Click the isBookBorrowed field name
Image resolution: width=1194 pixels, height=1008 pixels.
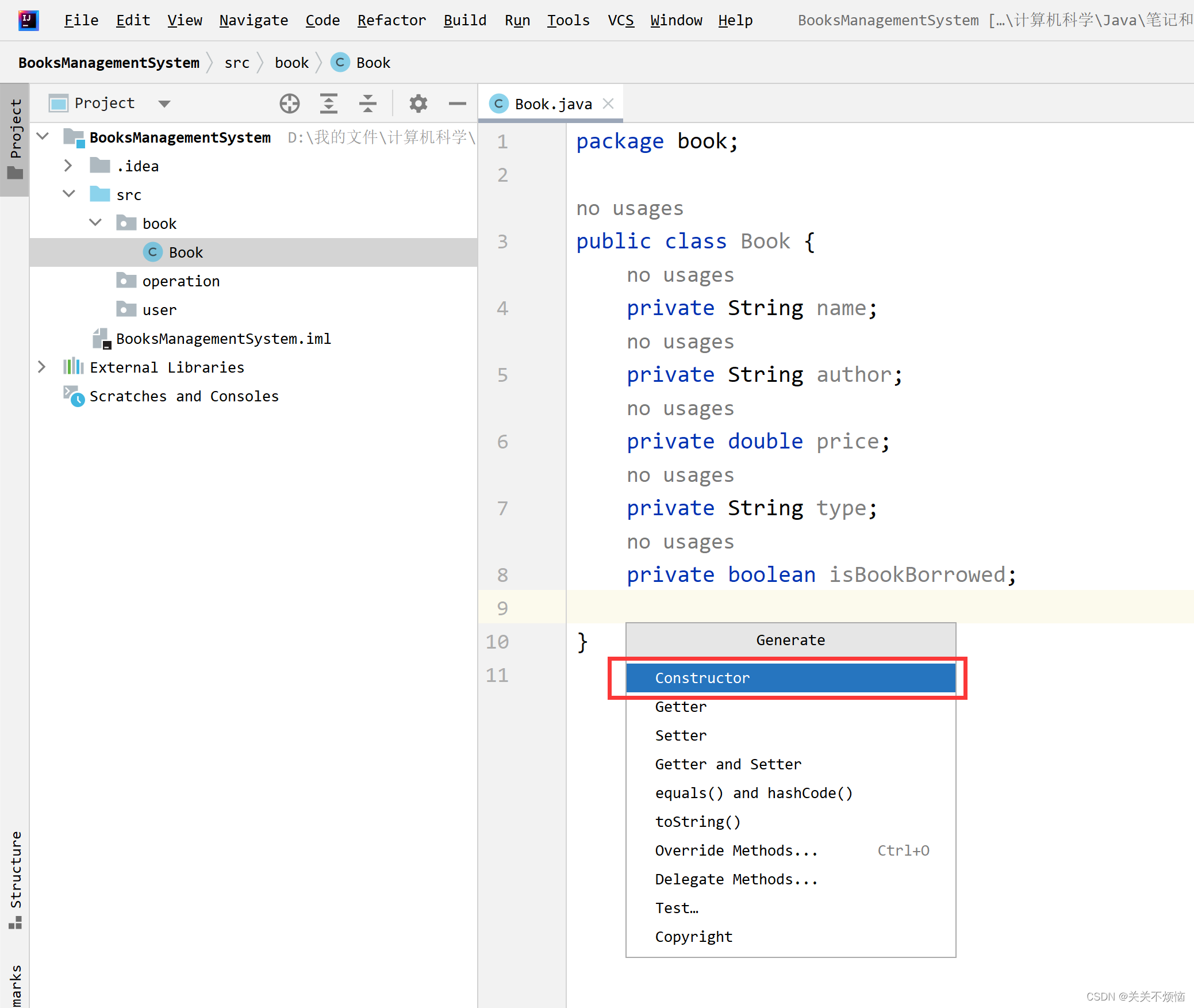point(917,574)
